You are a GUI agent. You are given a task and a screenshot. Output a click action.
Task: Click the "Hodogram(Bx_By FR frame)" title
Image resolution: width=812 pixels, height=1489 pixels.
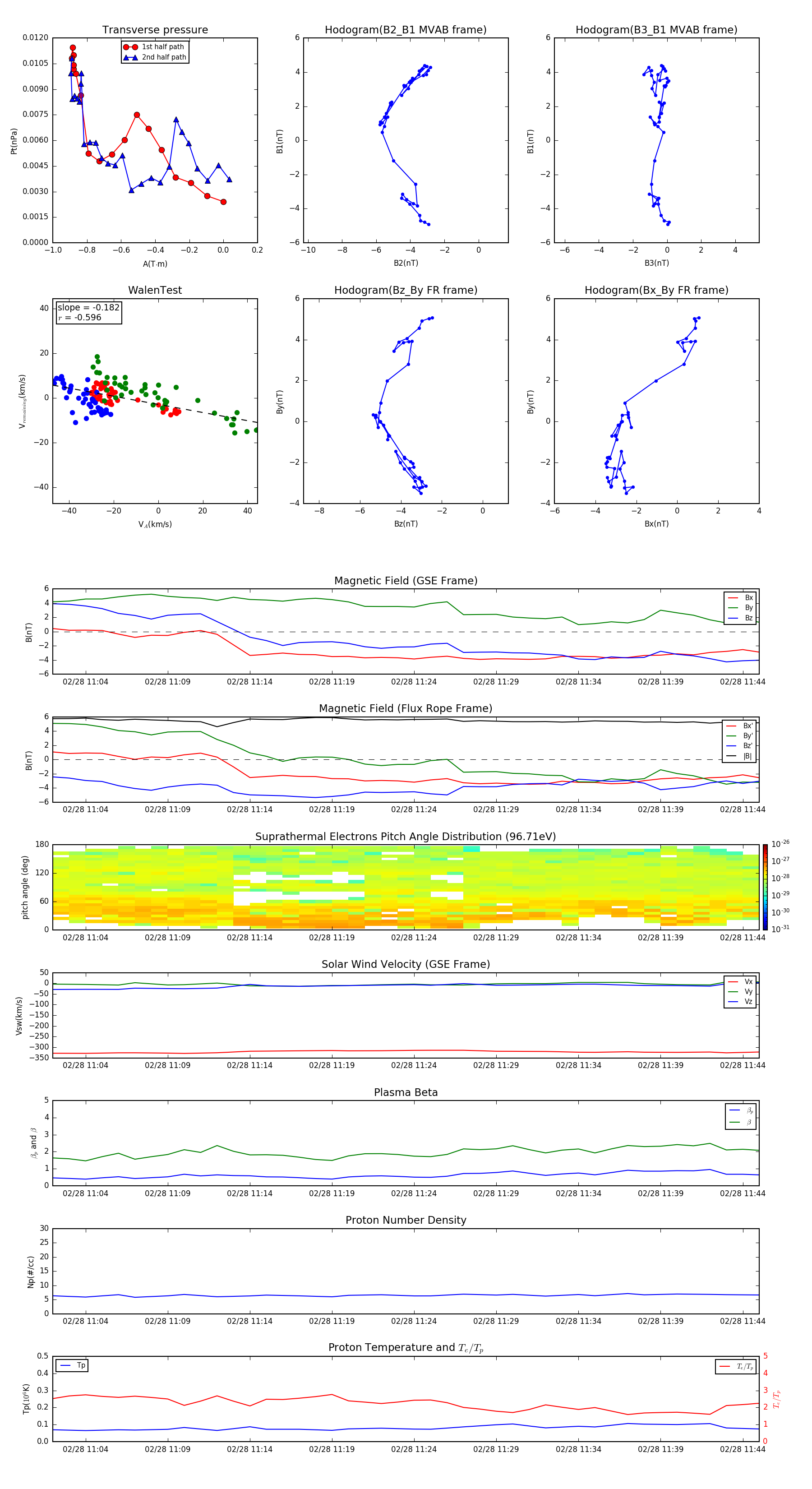(656, 290)
